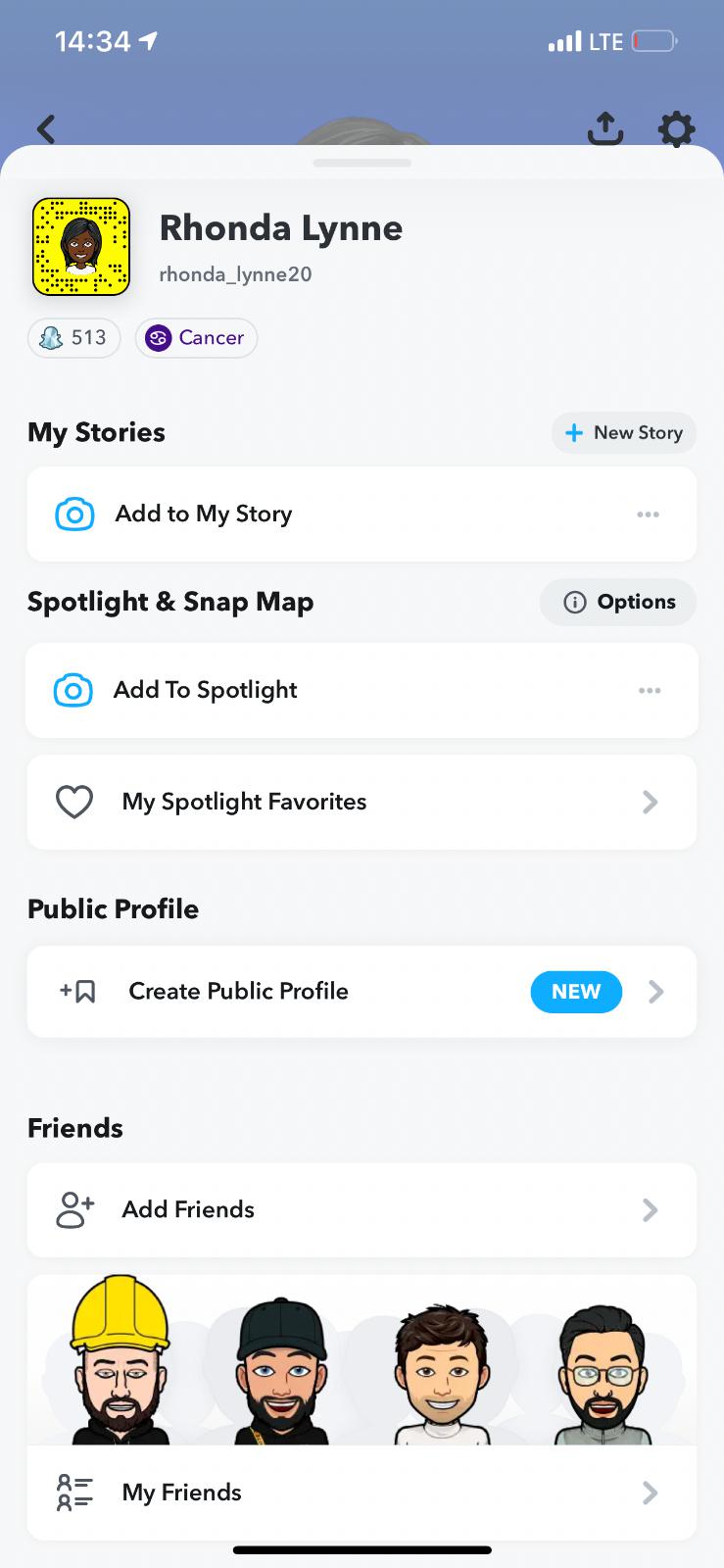724x1568 pixels.
Task: Expand My Spotlight Favorites chevron
Action: pos(650,803)
